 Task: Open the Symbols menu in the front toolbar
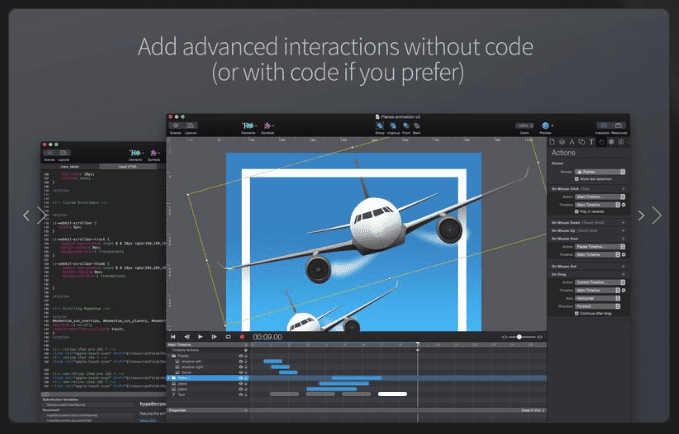click(x=268, y=126)
